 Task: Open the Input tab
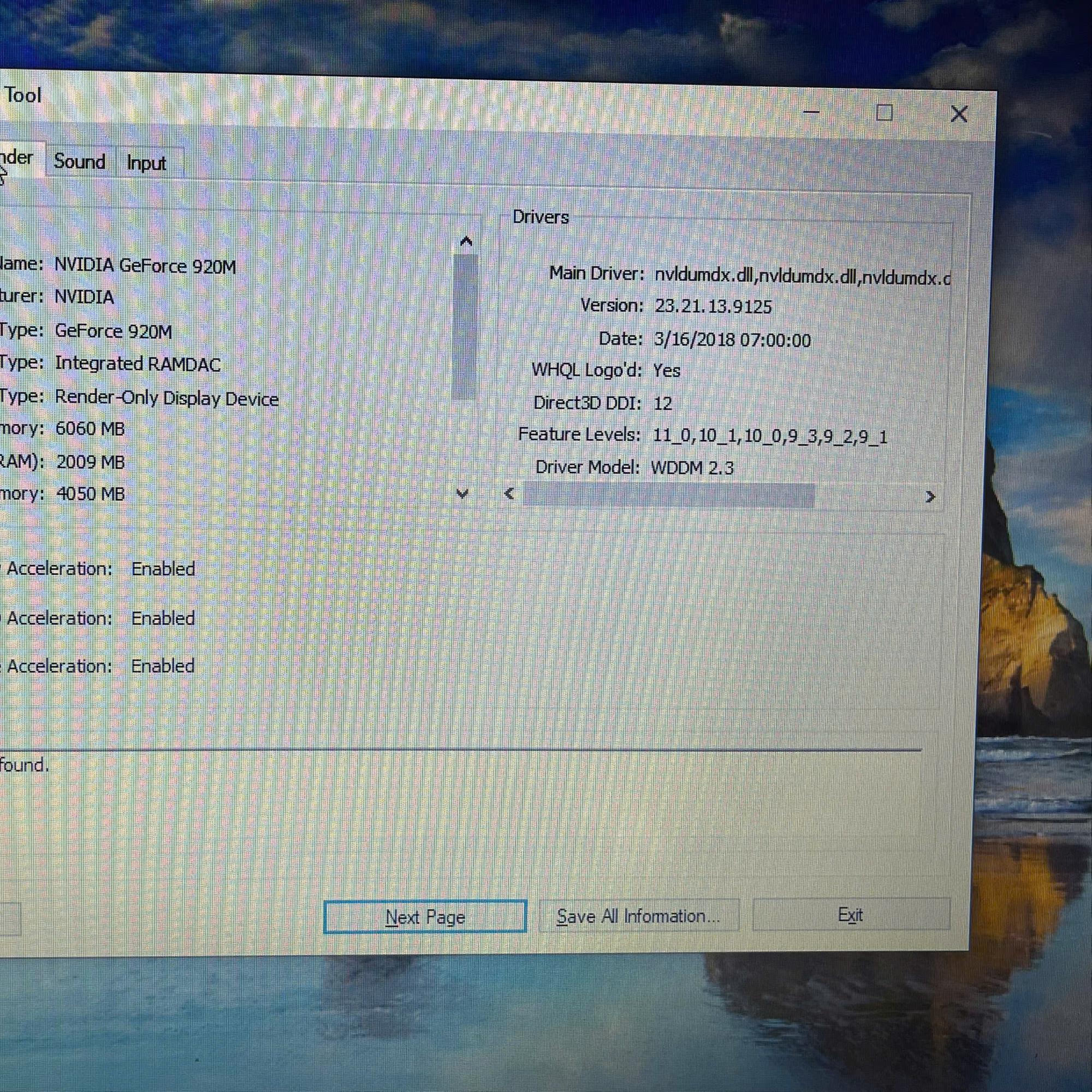[x=147, y=163]
